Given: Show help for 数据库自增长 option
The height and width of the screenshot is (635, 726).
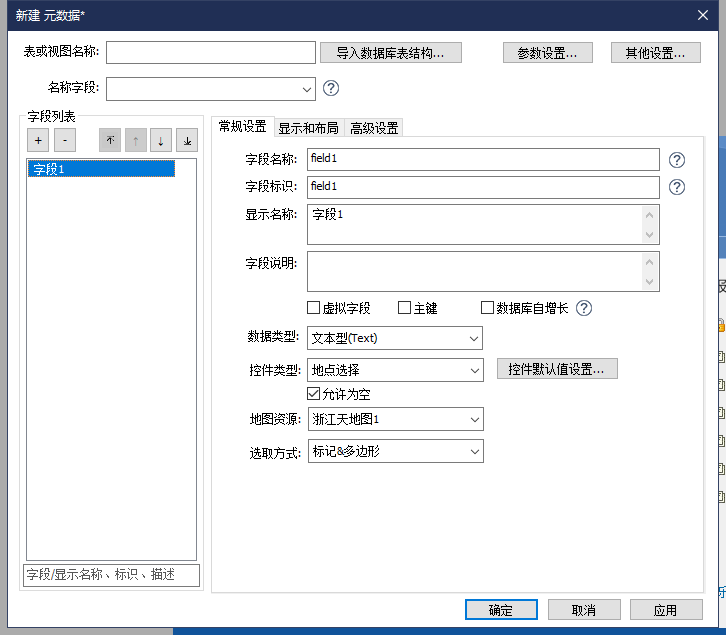Looking at the screenshot, I should 584,308.
